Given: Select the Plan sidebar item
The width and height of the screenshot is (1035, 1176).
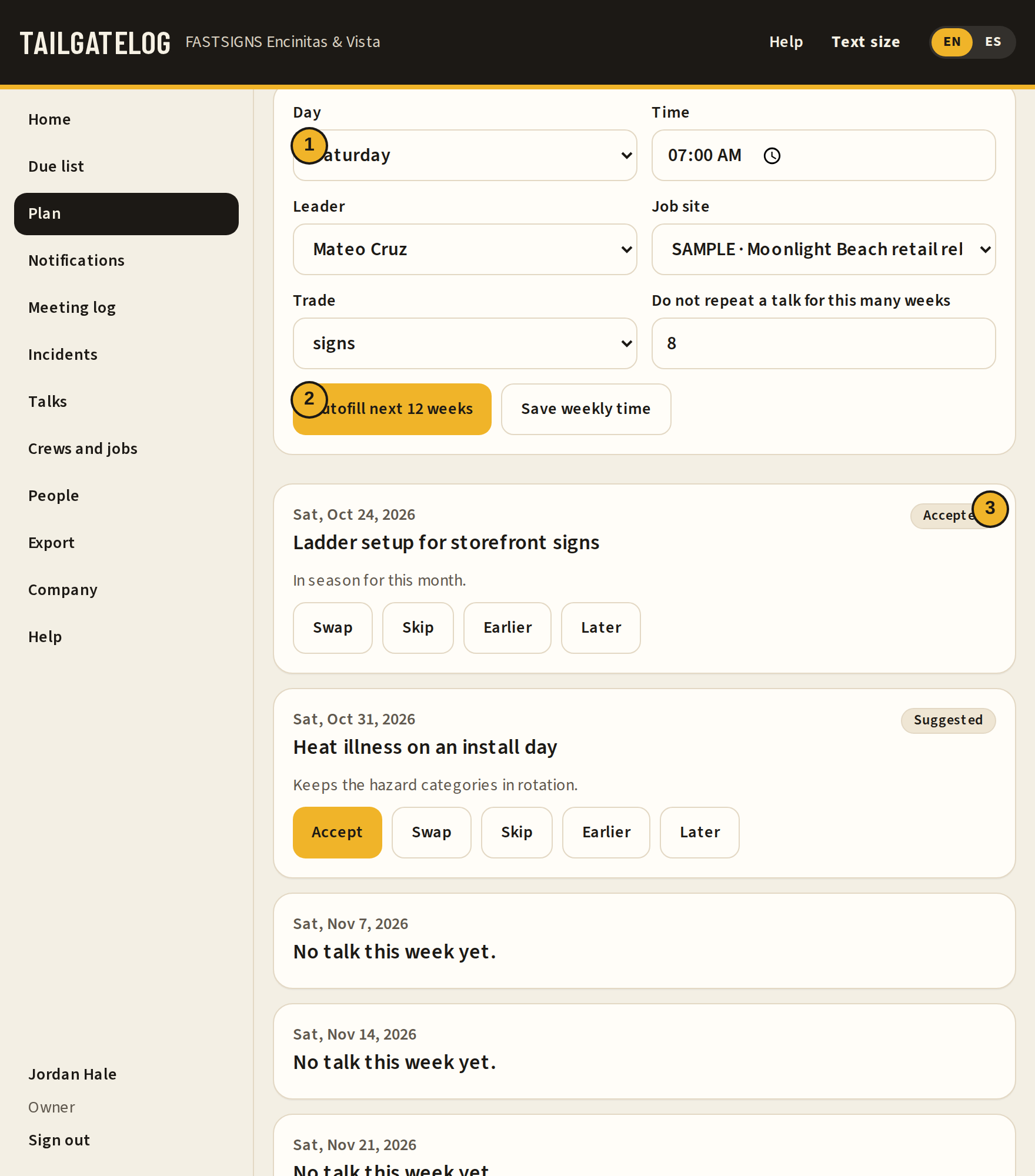Looking at the screenshot, I should coord(126,214).
